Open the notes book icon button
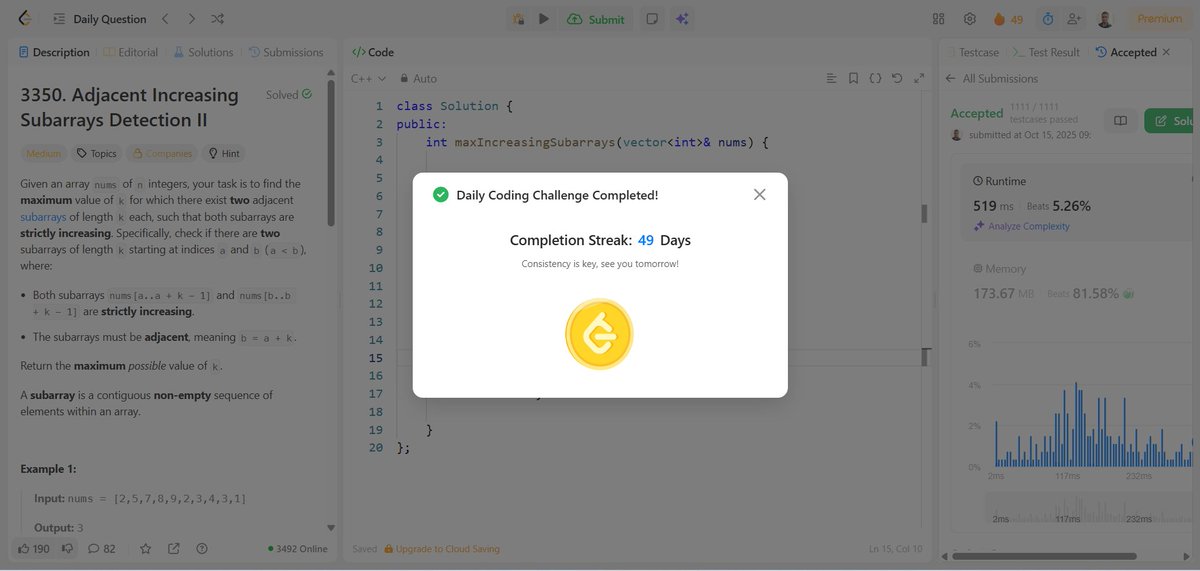 click(x=1120, y=121)
